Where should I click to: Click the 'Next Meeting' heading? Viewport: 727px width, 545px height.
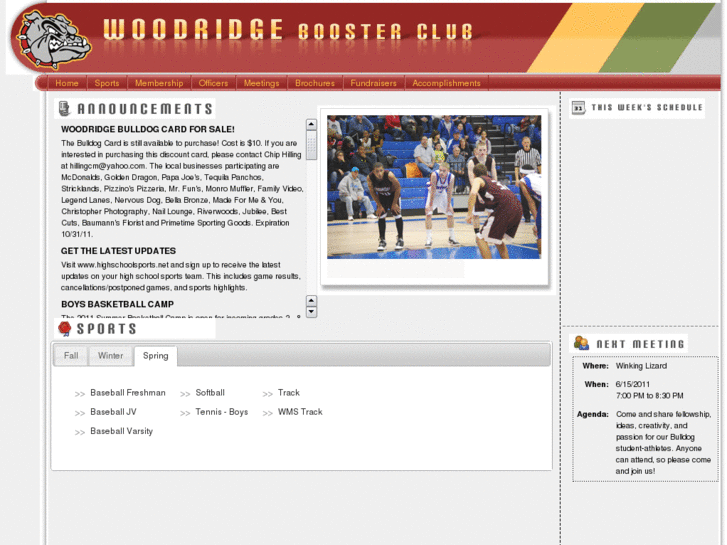pyautogui.click(x=640, y=344)
